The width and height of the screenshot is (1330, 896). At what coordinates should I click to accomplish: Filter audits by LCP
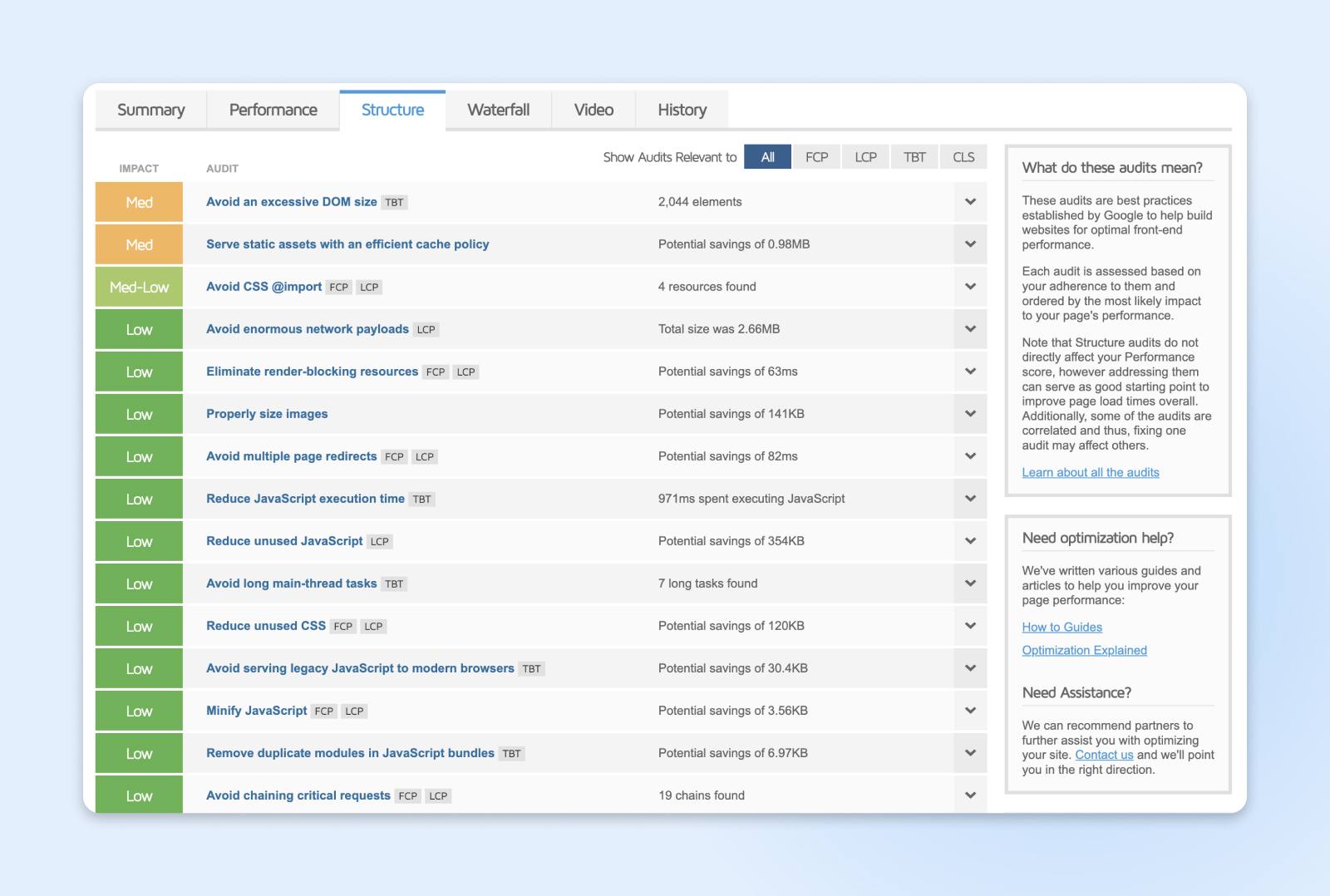[x=865, y=157]
